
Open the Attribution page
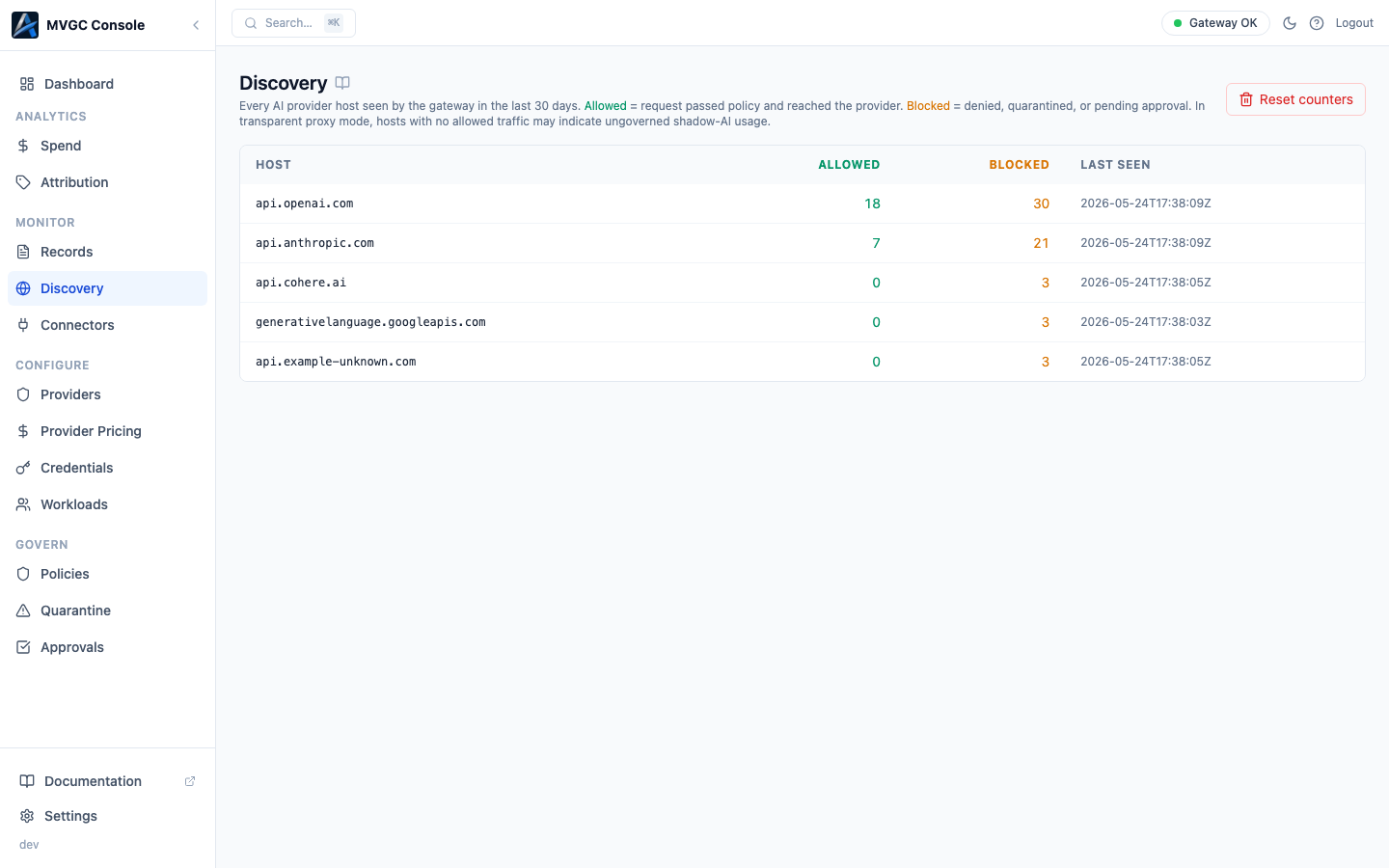point(108,182)
